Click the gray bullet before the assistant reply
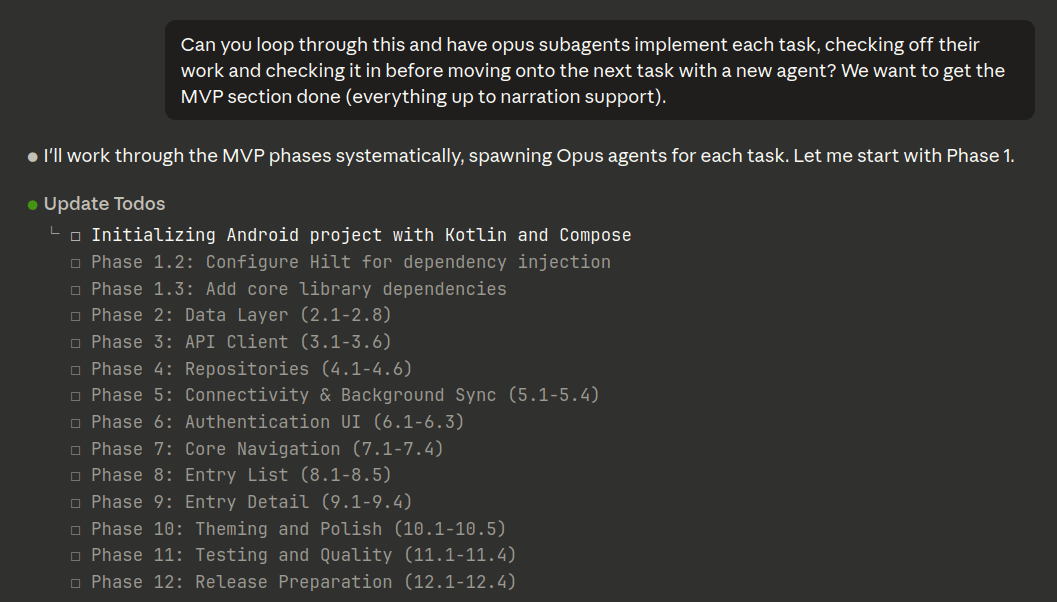This screenshot has width=1057, height=602. (x=33, y=157)
